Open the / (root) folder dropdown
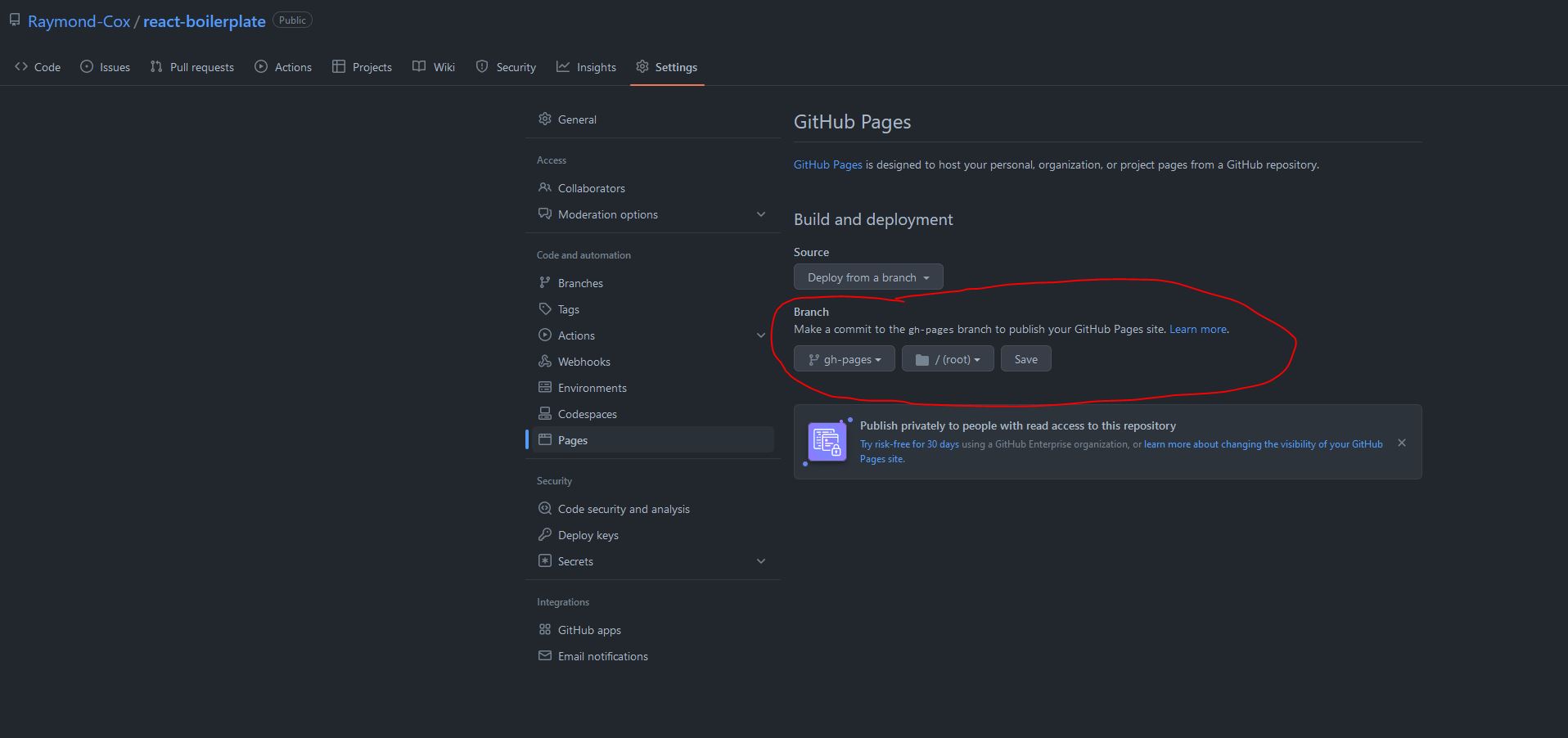 pyautogui.click(x=948, y=359)
